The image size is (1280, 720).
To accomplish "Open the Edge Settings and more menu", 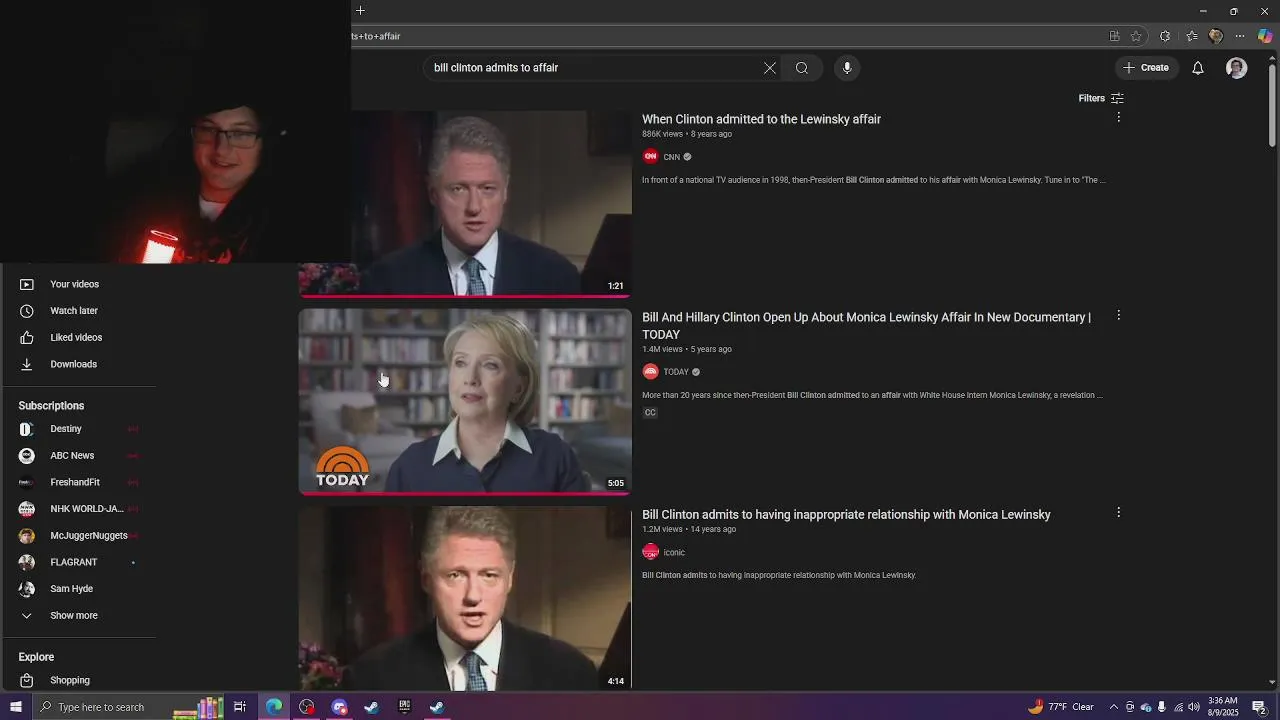I will [1240, 36].
